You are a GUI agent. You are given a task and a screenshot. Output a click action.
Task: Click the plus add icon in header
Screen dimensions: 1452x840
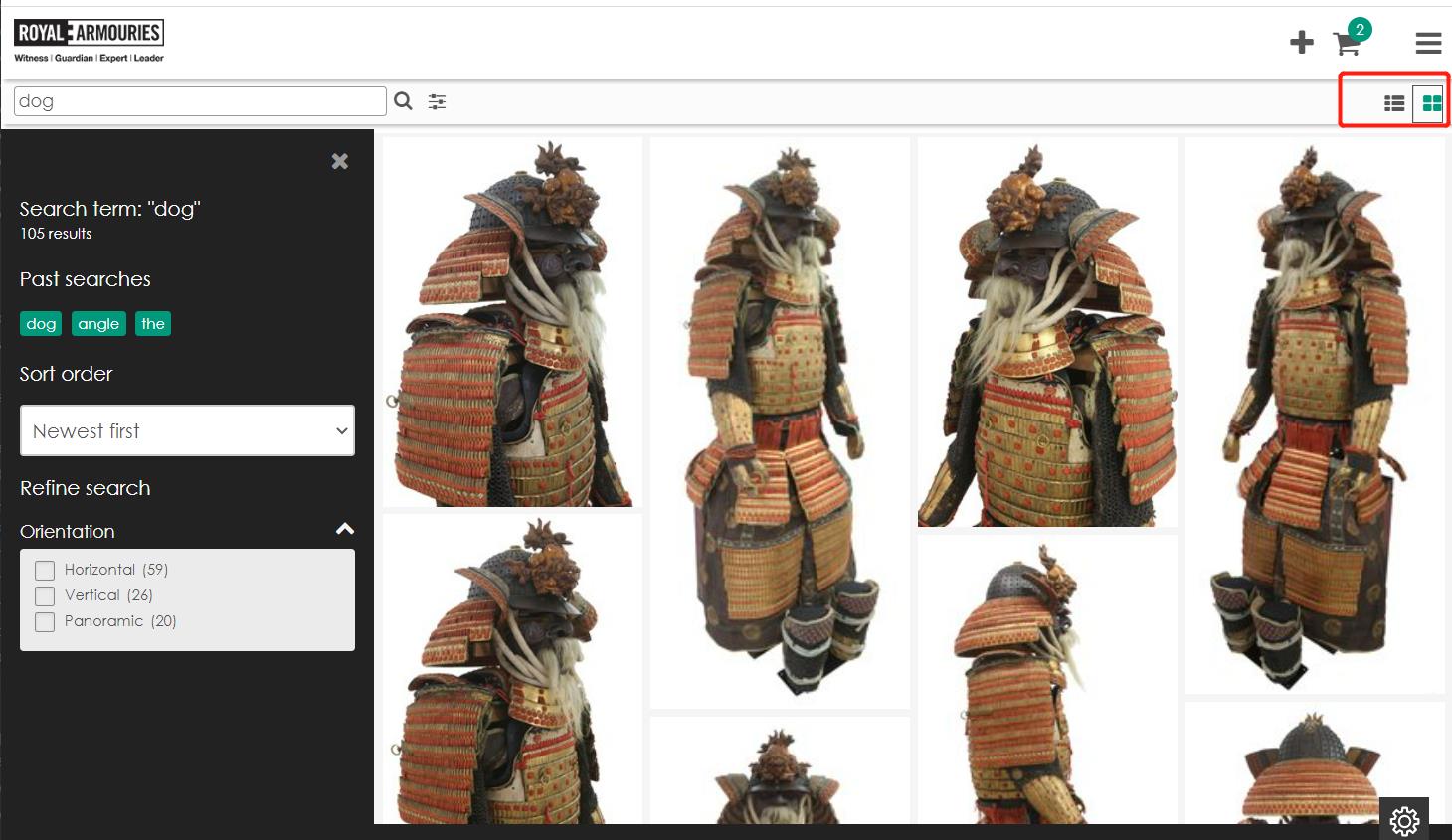point(1301,42)
